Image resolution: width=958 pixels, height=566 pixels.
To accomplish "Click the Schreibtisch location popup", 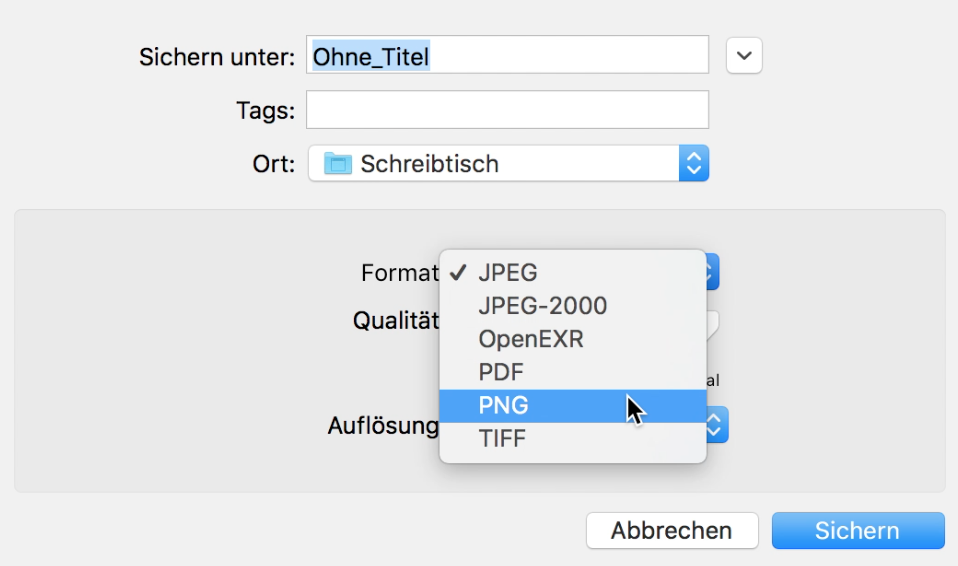I will pyautogui.click(x=508, y=163).
